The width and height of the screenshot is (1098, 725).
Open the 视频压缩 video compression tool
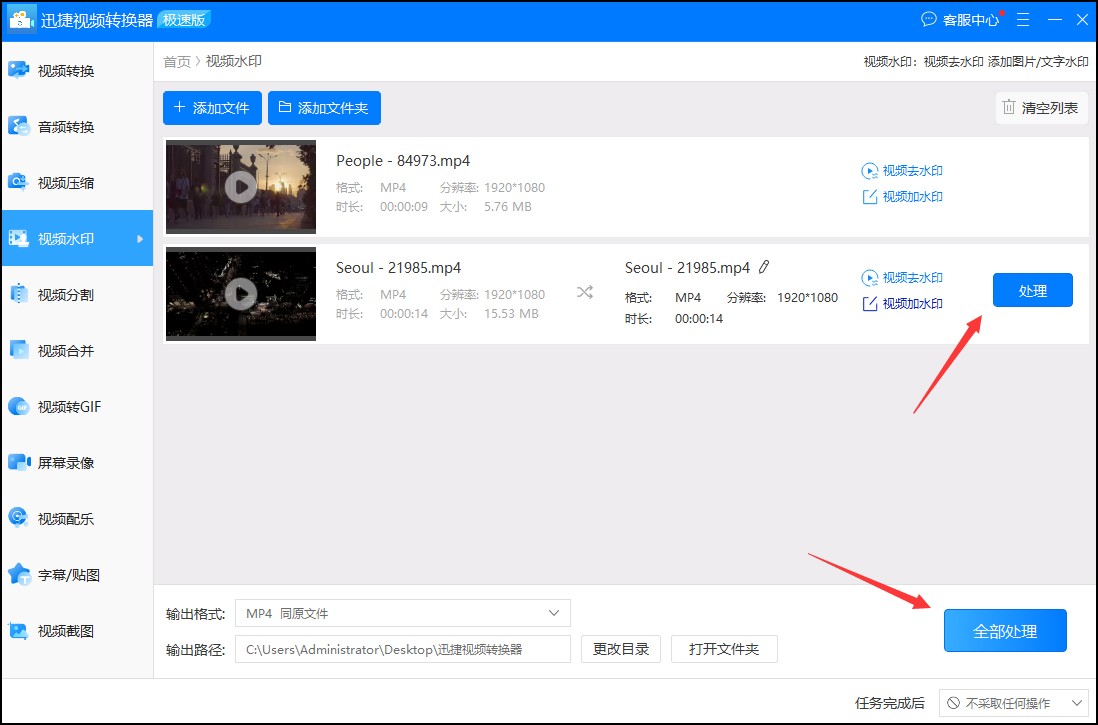(66, 183)
